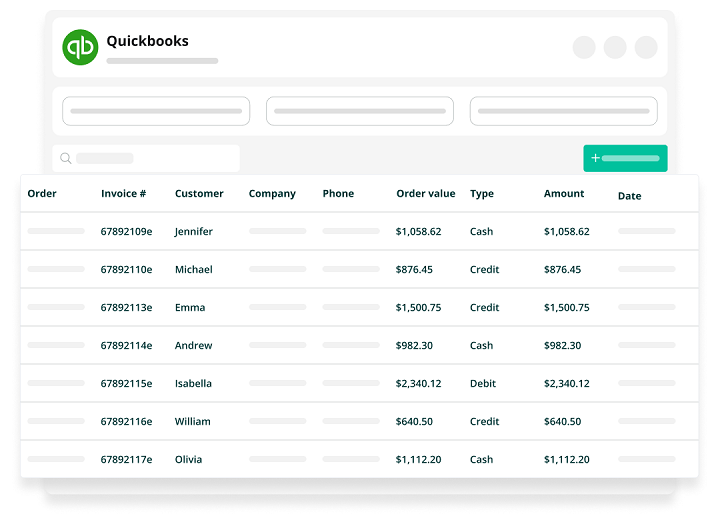This screenshot has width=720, height=516.
Task: Click the Type column header
Action: (x=482, y=194)
